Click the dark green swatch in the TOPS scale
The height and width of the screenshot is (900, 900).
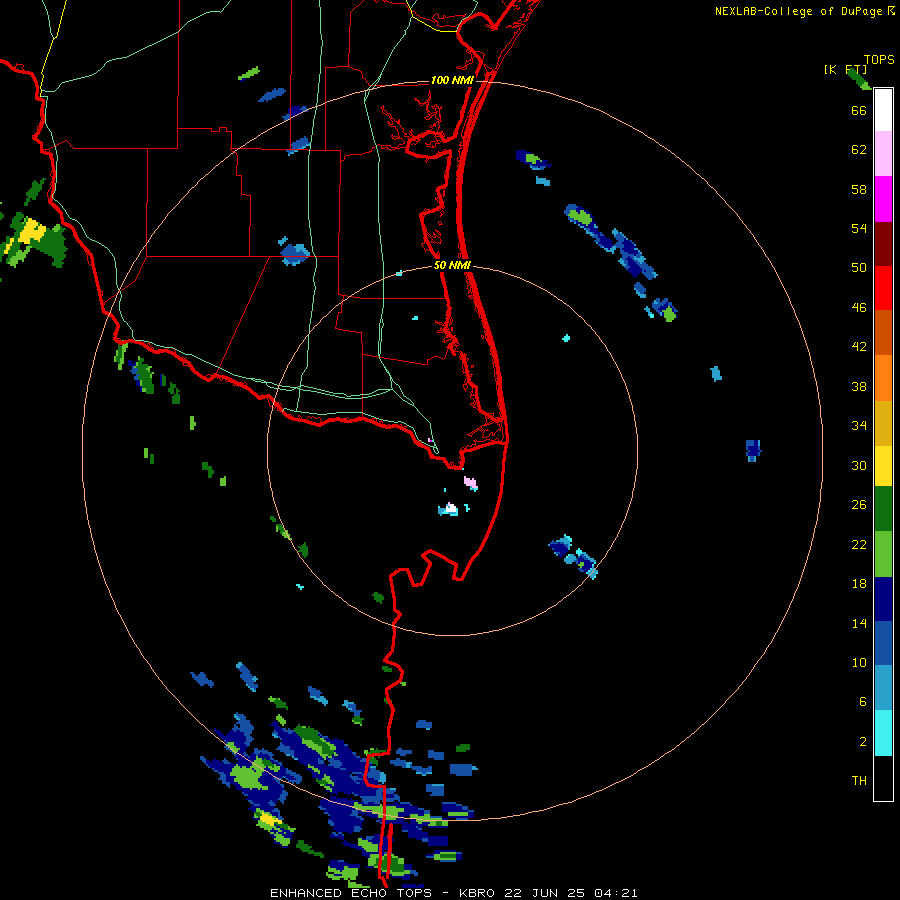[x=883, y=509]
